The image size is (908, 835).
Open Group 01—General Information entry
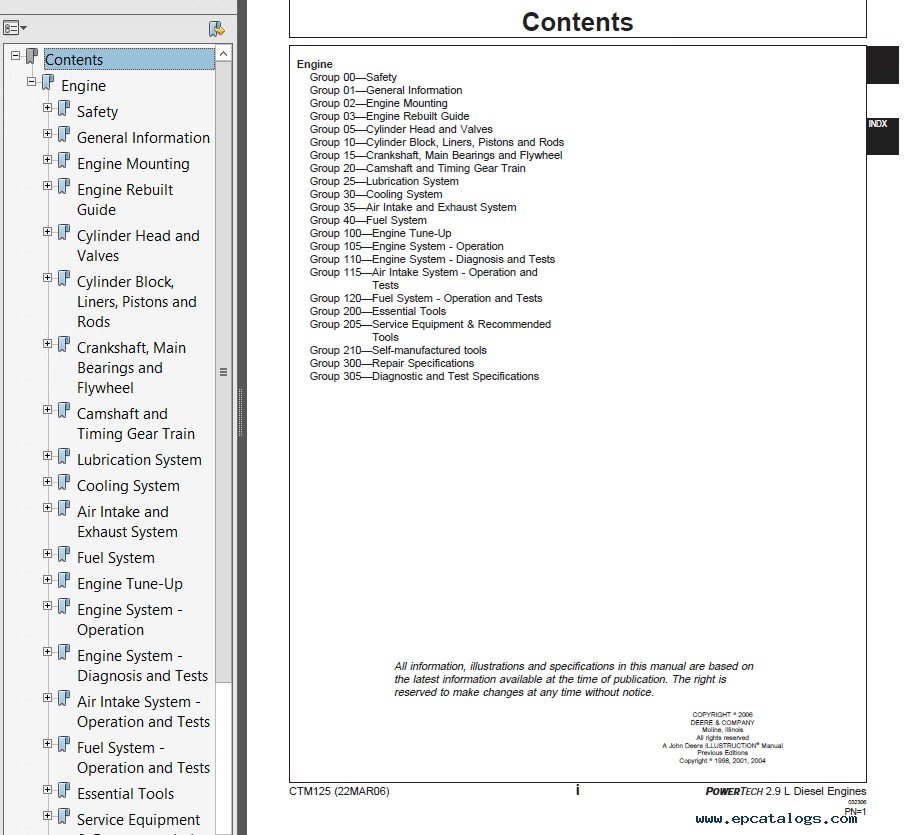coord(386,90)
